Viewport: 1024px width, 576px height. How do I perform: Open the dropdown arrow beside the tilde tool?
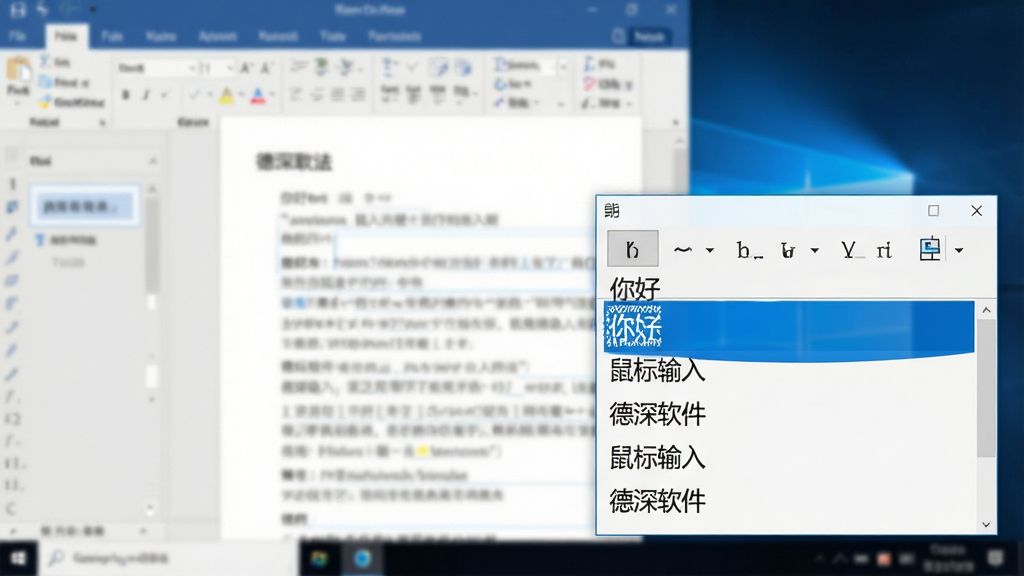click(710, 250)
